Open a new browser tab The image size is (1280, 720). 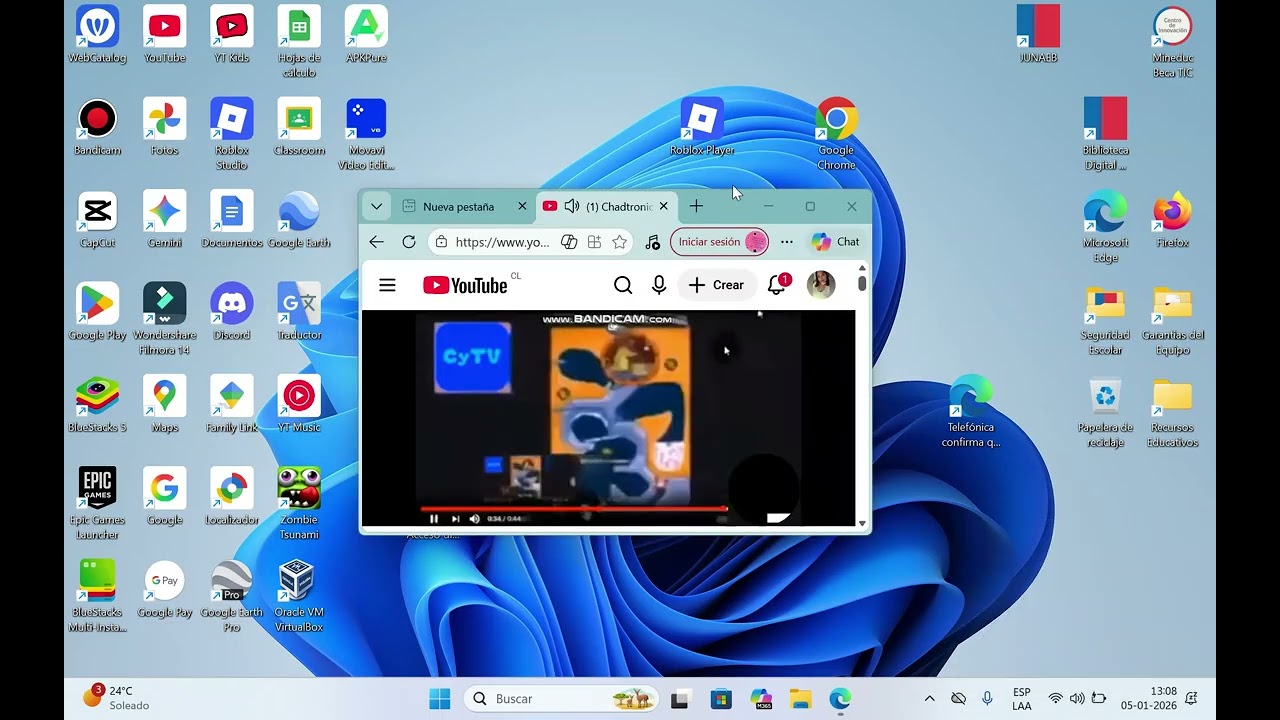(x=696, y=206)
